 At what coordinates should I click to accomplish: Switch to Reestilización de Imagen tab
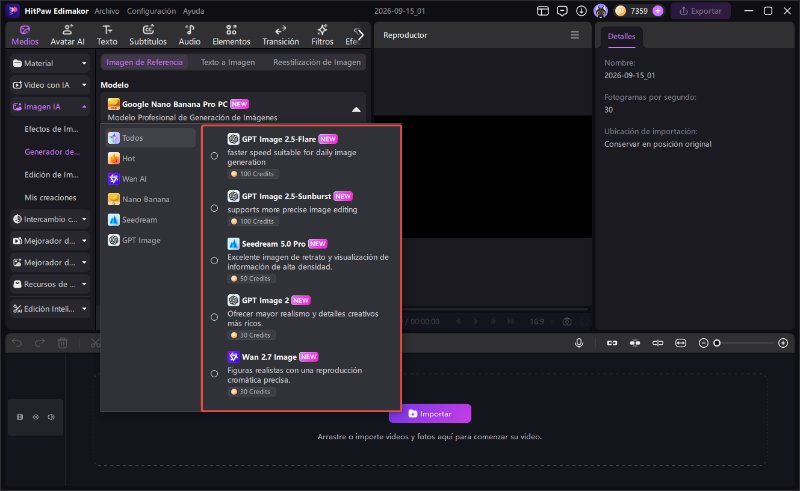point(317,62)
